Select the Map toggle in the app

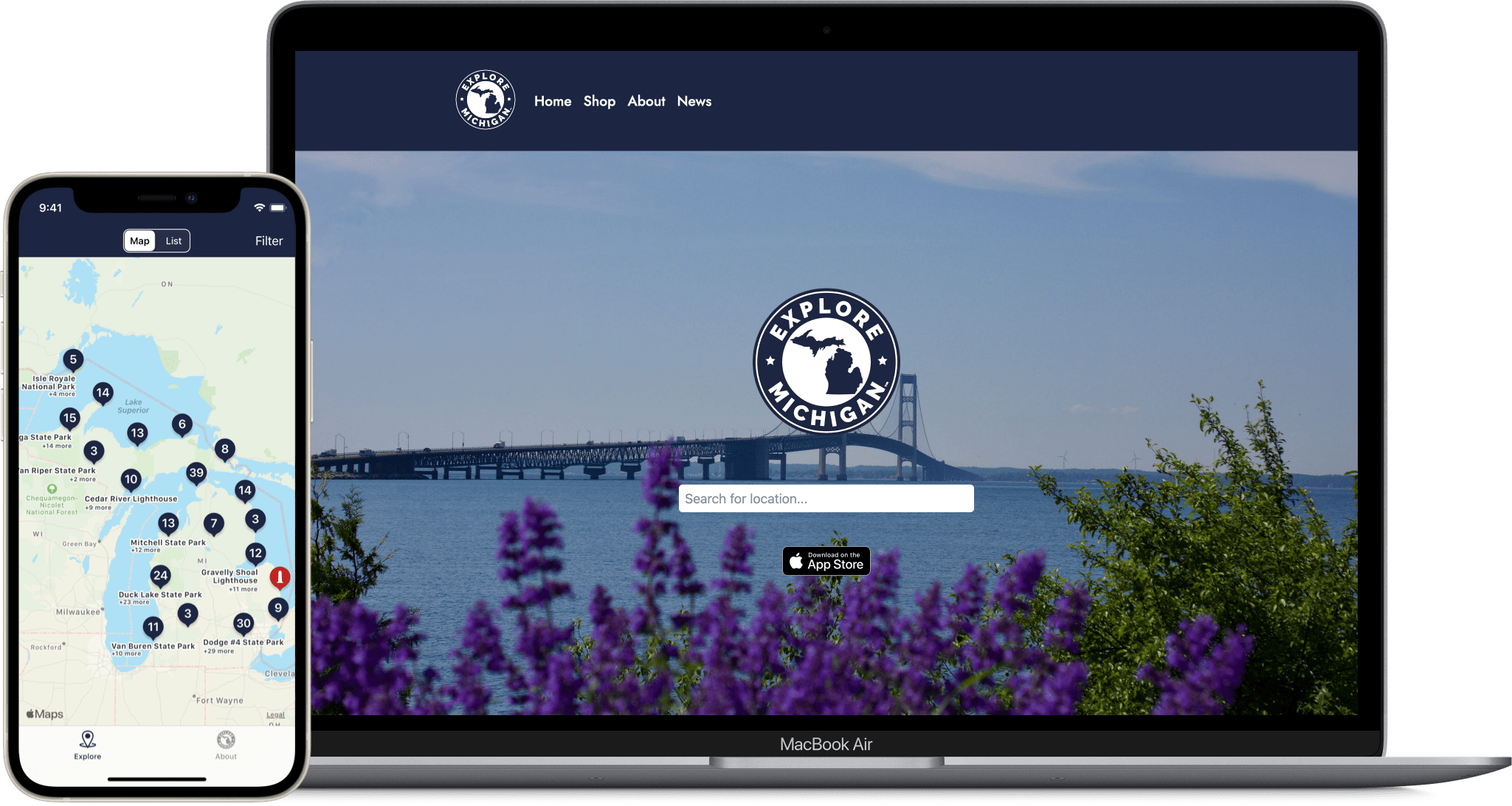coord(138,239)
